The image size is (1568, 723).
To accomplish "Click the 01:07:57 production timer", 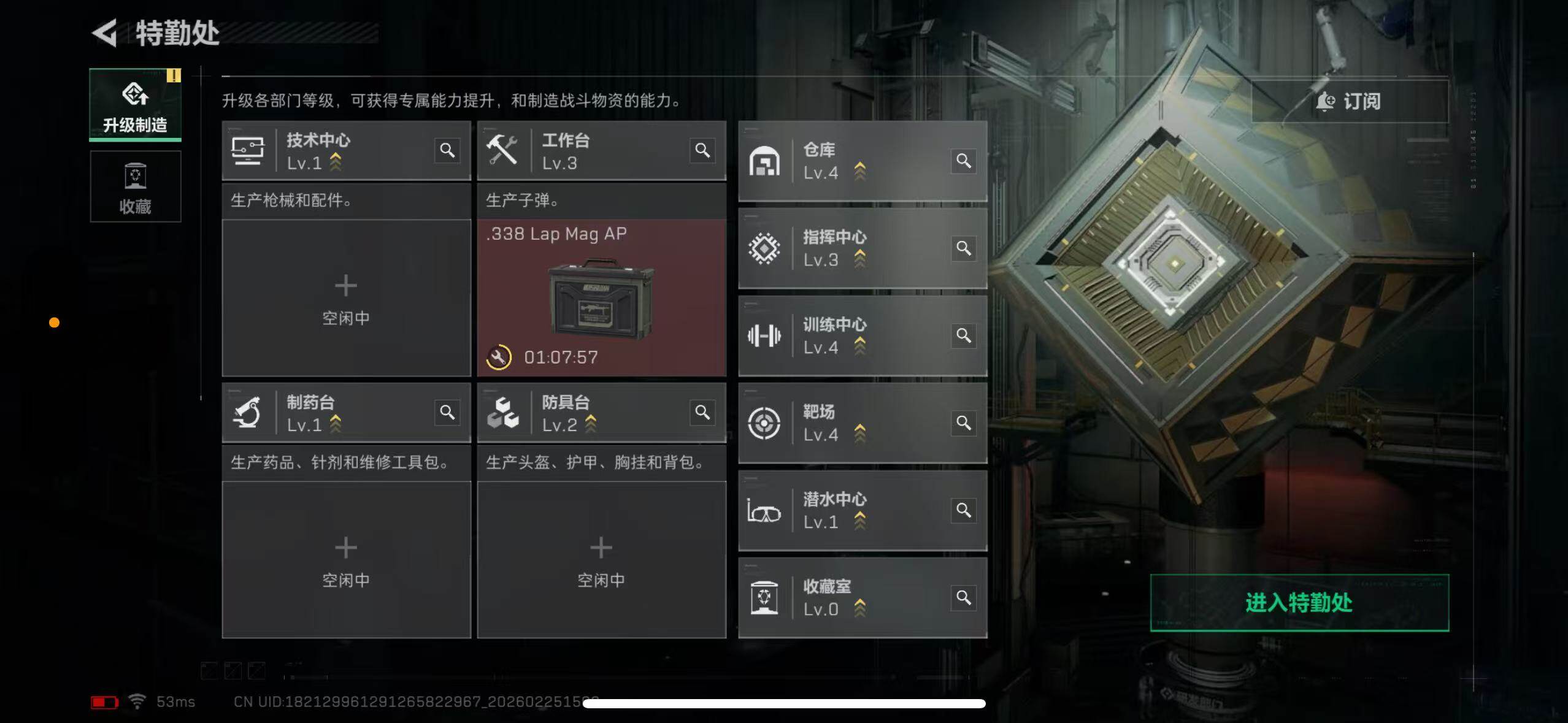I will click(561, 358).
